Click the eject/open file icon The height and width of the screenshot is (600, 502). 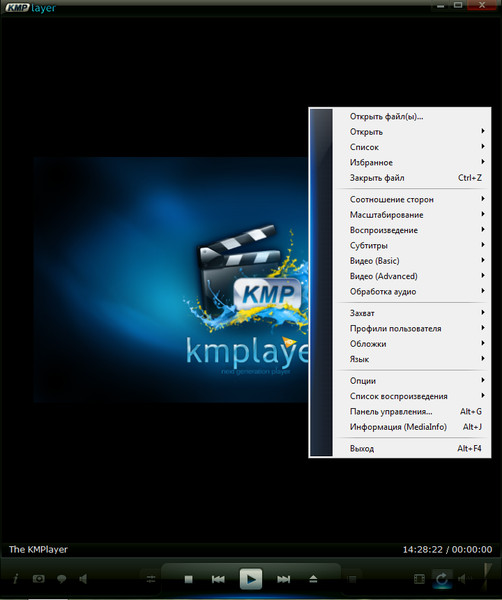point(313,579)
